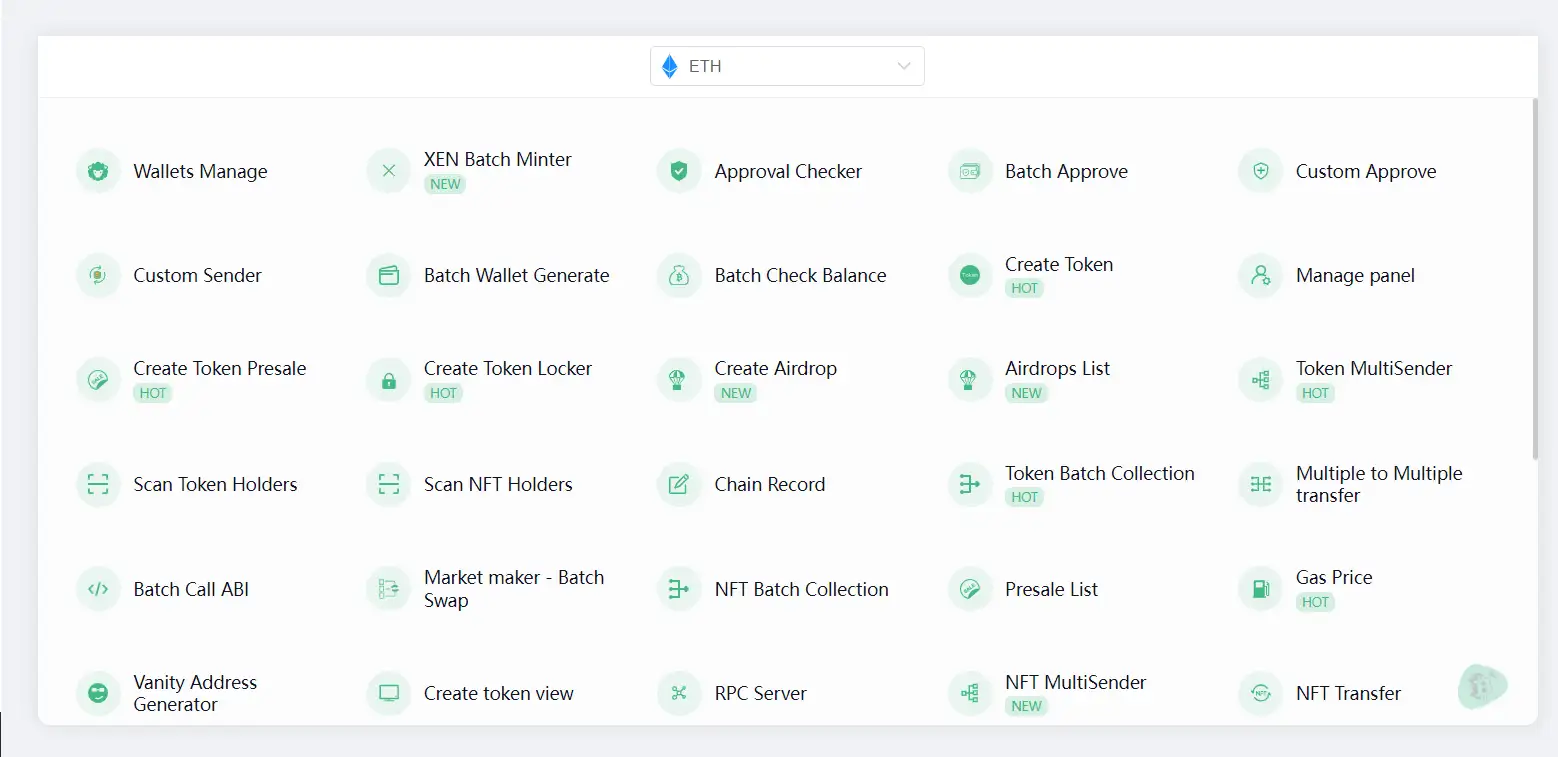Click the floating assistant bubble icon
The image size is (1558, 757).
click(1482, 686)
